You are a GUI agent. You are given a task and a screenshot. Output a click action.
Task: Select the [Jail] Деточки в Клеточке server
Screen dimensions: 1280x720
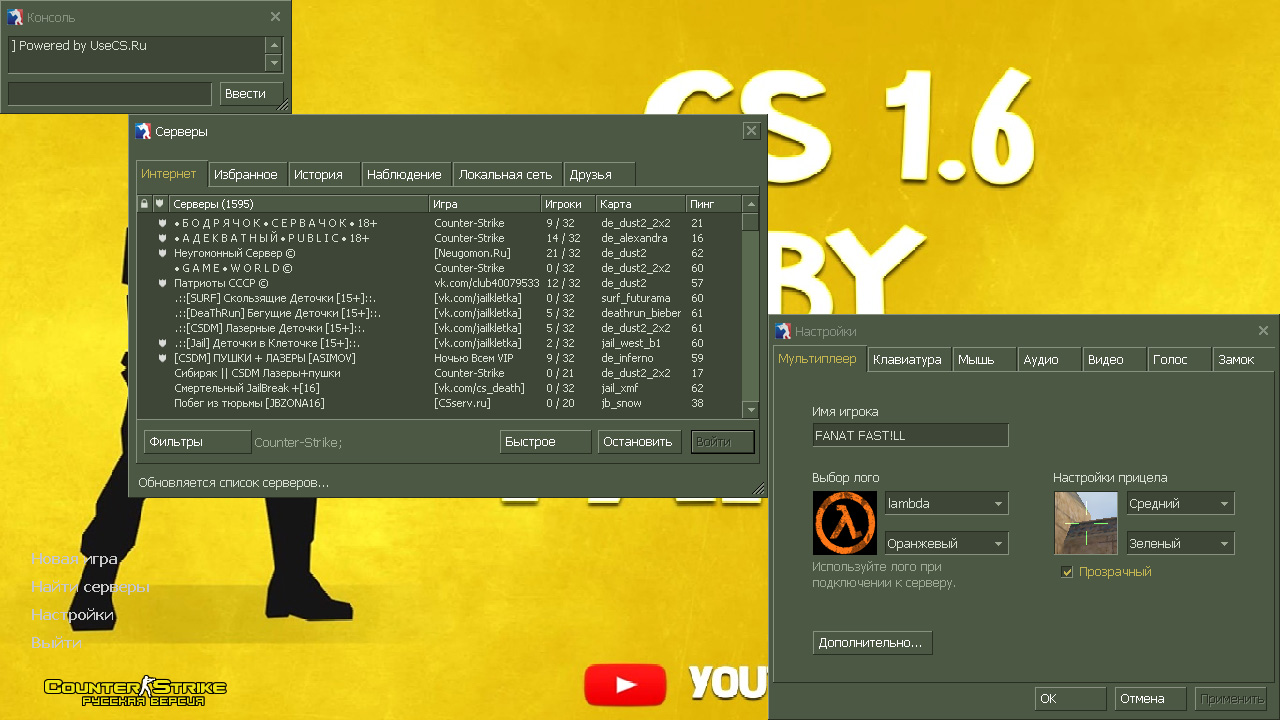tap(440, 343)
